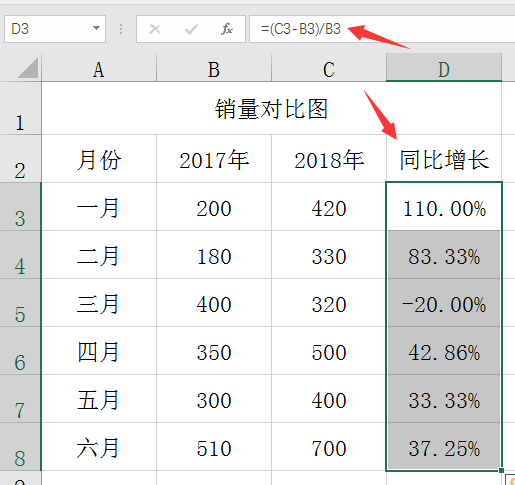The width and height of the screenshot is (515, 485).
Task: Click the cell with value 180
Action: tap(214, 254)
